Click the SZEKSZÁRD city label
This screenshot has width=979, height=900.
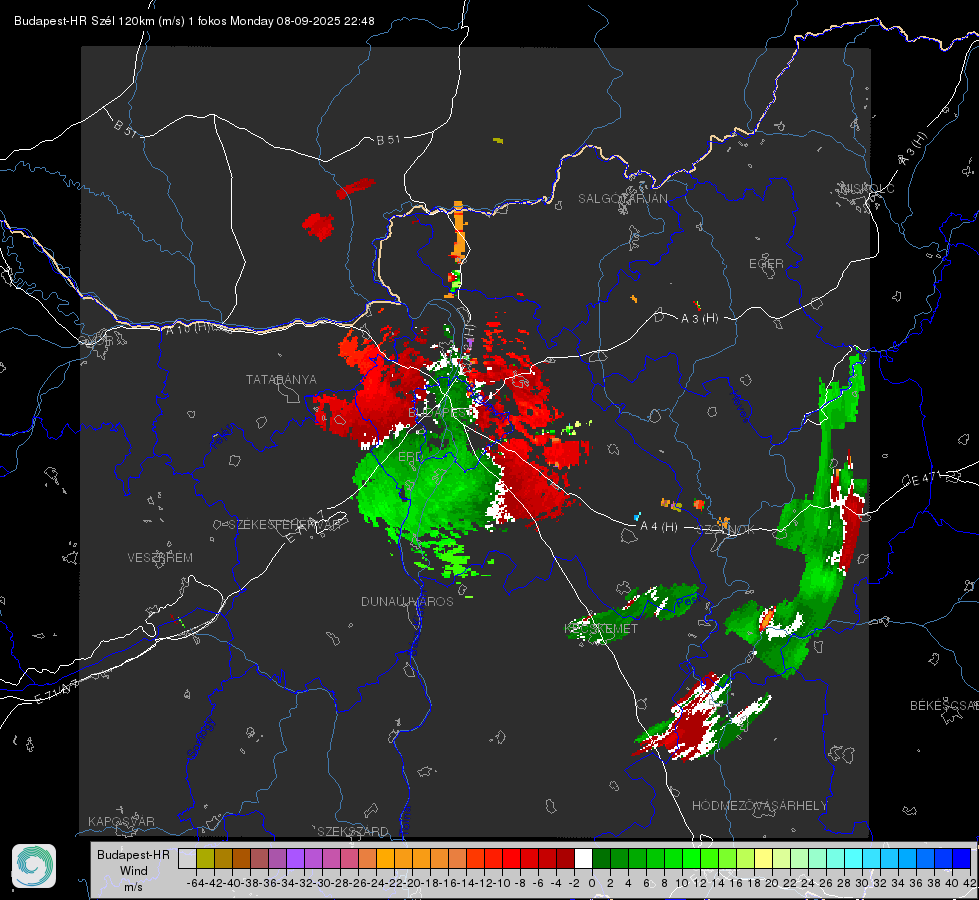(x=353, y=831)
